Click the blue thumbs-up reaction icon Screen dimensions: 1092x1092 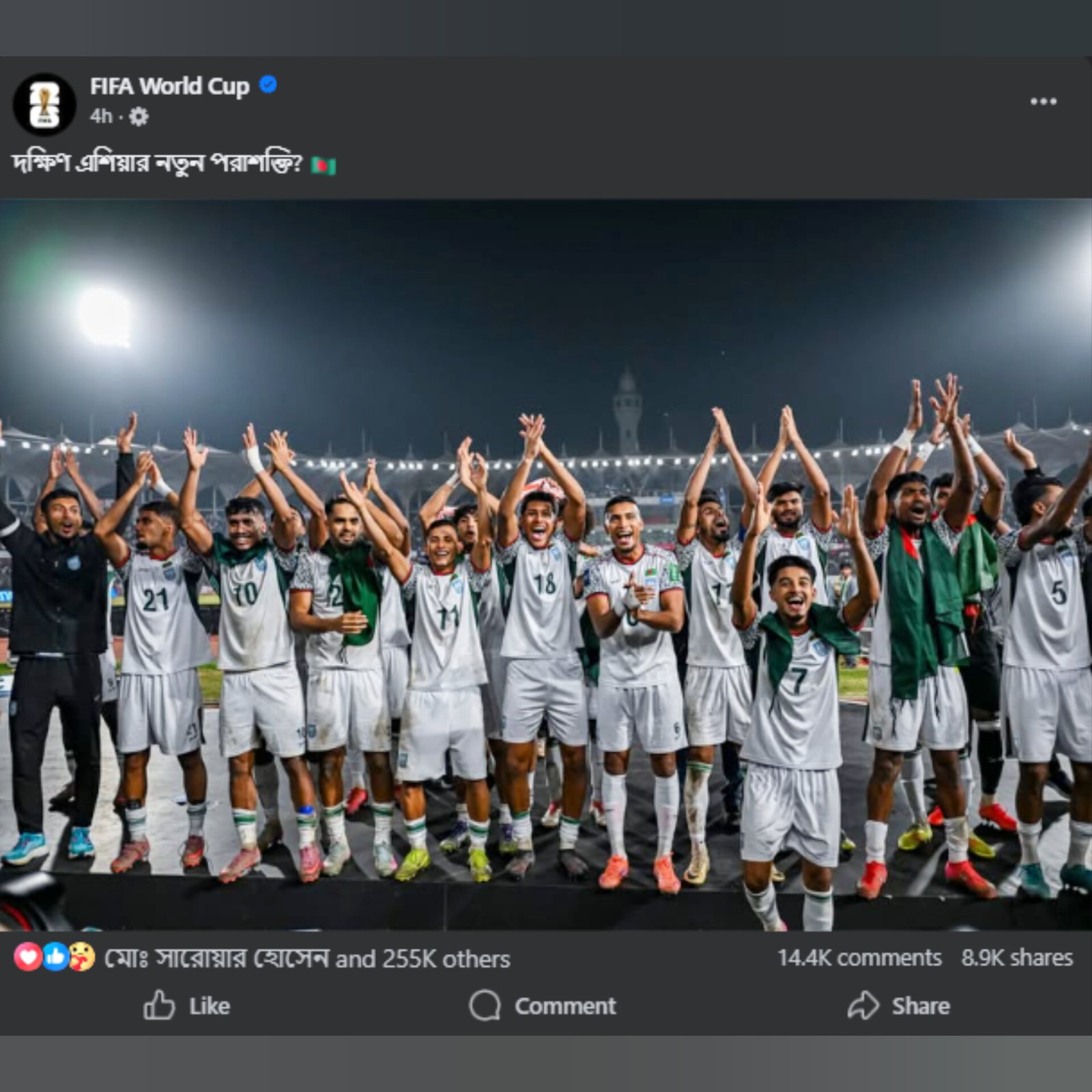coord(55,958)
